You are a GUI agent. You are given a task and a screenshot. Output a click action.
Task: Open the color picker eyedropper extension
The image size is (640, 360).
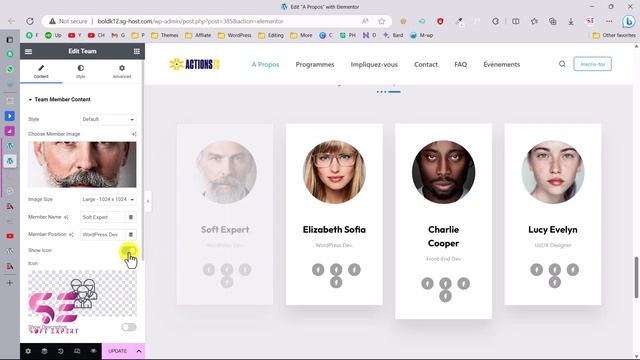click(x=459, y=21)
